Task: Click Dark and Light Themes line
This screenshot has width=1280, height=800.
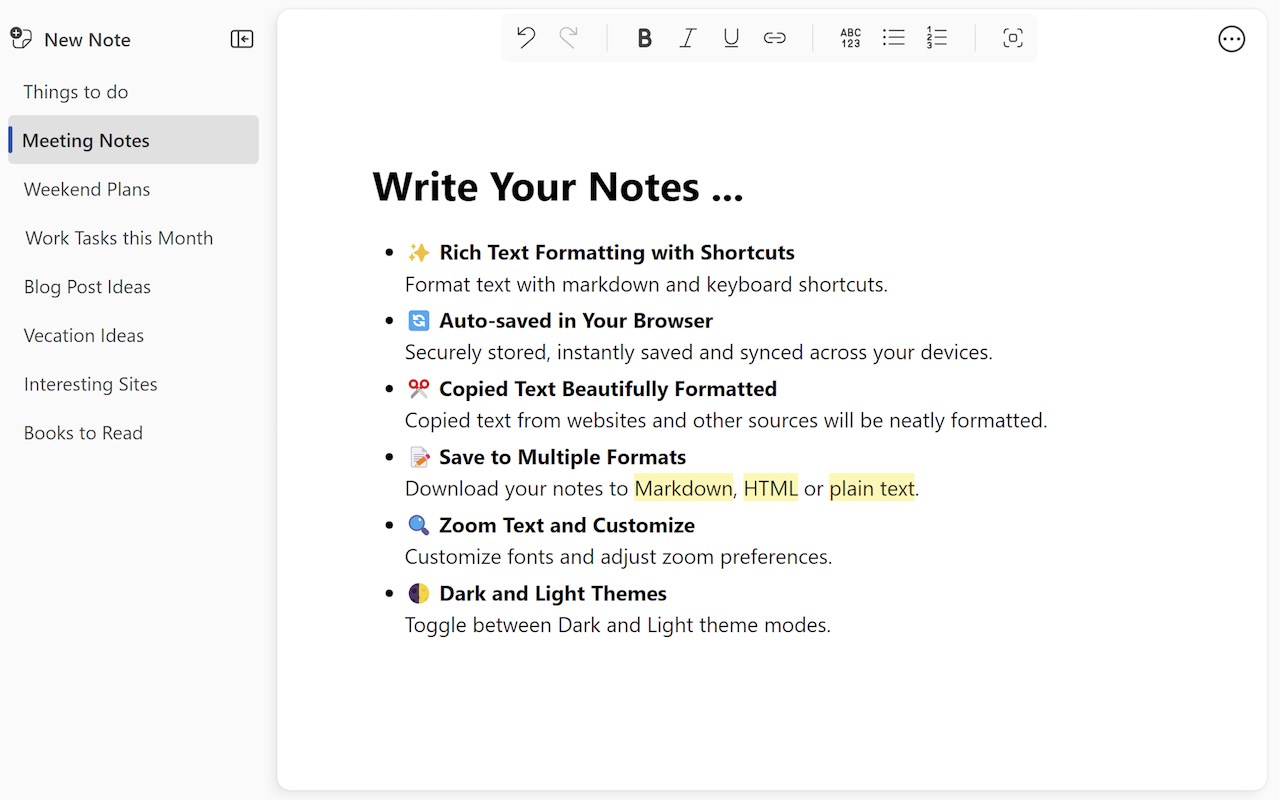Action: click(x=553, y=593)
